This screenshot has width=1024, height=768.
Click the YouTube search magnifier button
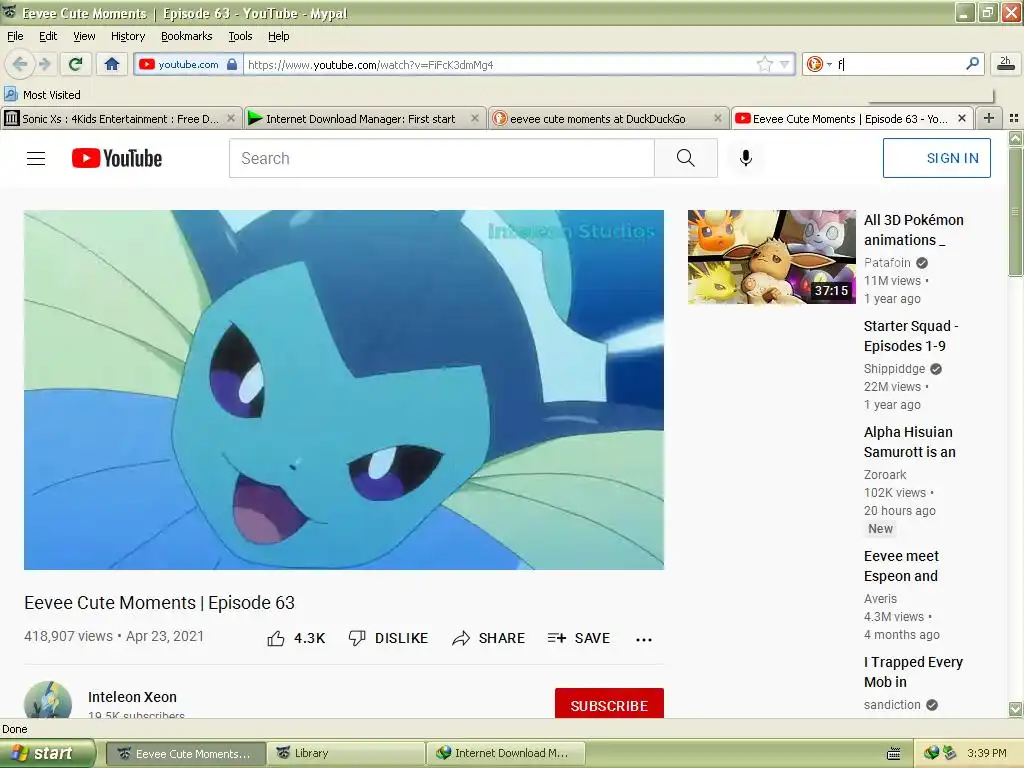686,158
